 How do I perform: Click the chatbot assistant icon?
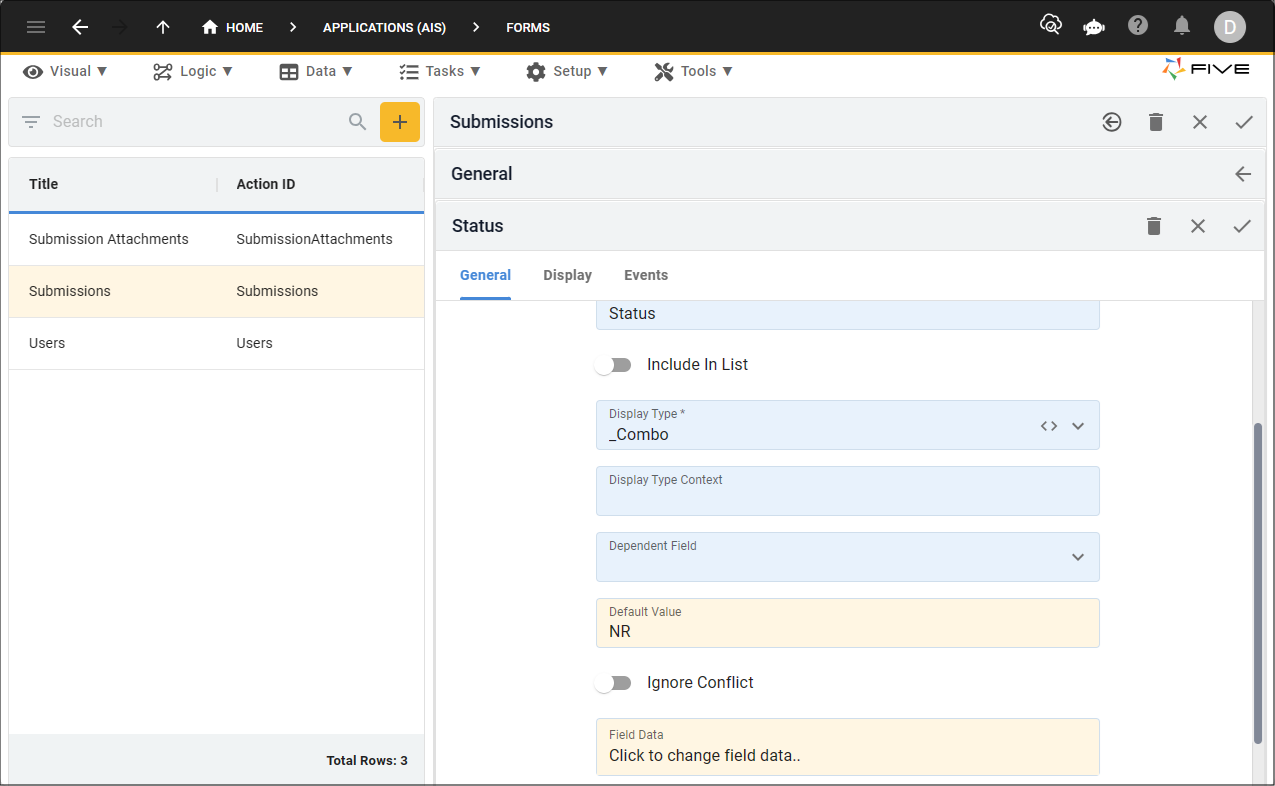click(1094, 27)
